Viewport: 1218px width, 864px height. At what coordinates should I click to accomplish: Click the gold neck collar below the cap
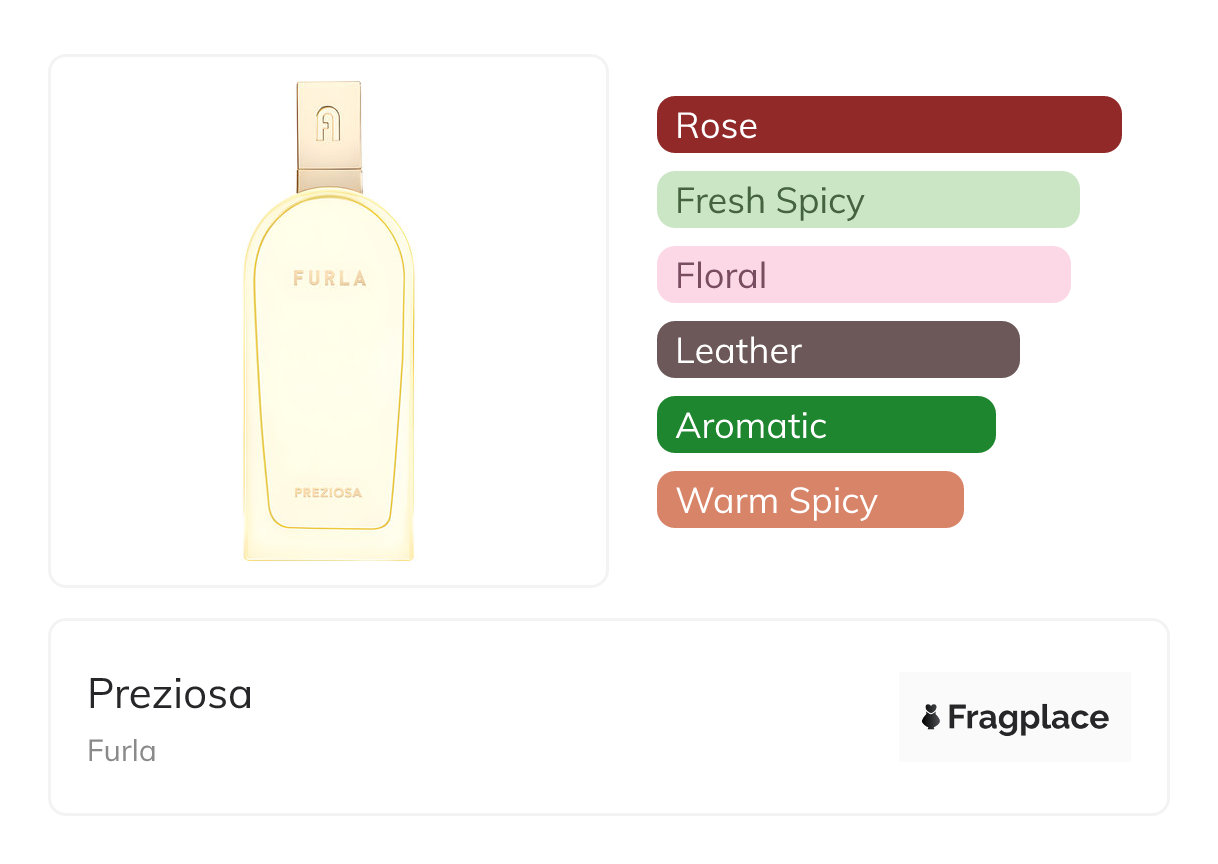pyautogui.click(x=329, y=180)
